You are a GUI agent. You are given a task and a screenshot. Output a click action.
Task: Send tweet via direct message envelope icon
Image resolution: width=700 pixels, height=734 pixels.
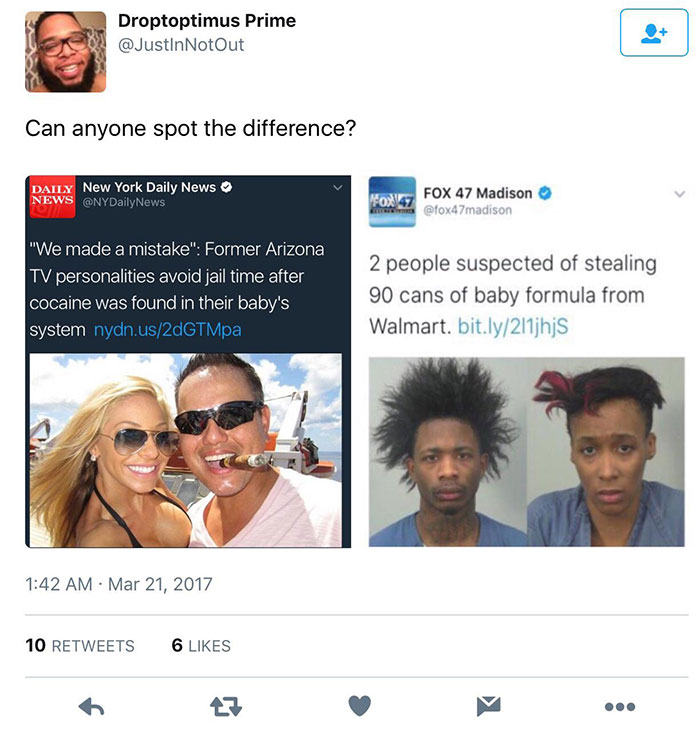coord(488,706)
